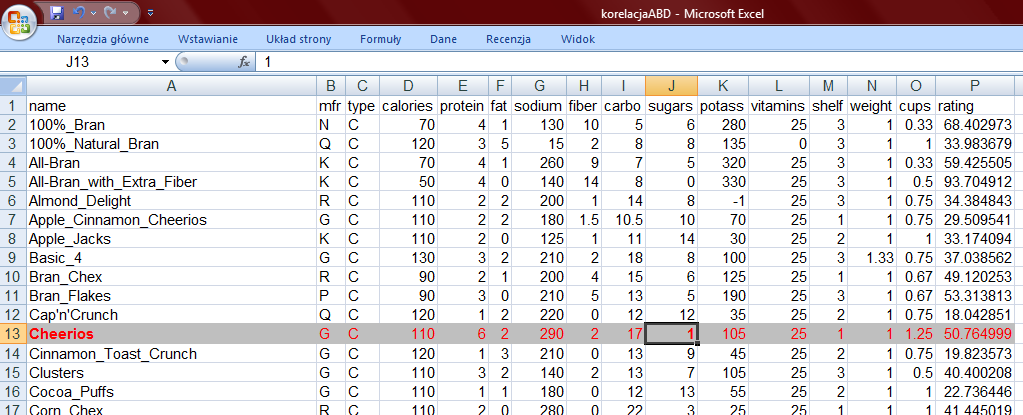Screen dimensions: 1023x415
Task: Select the cell Bran_Flakes
Action: tap(172, 296)
